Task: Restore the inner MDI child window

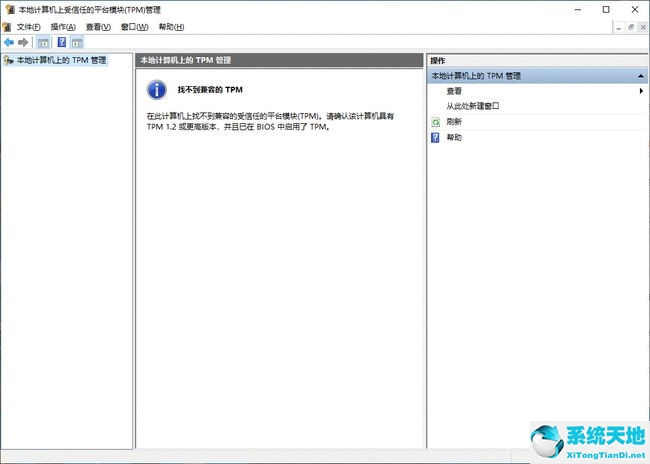Action: point(631,27)
